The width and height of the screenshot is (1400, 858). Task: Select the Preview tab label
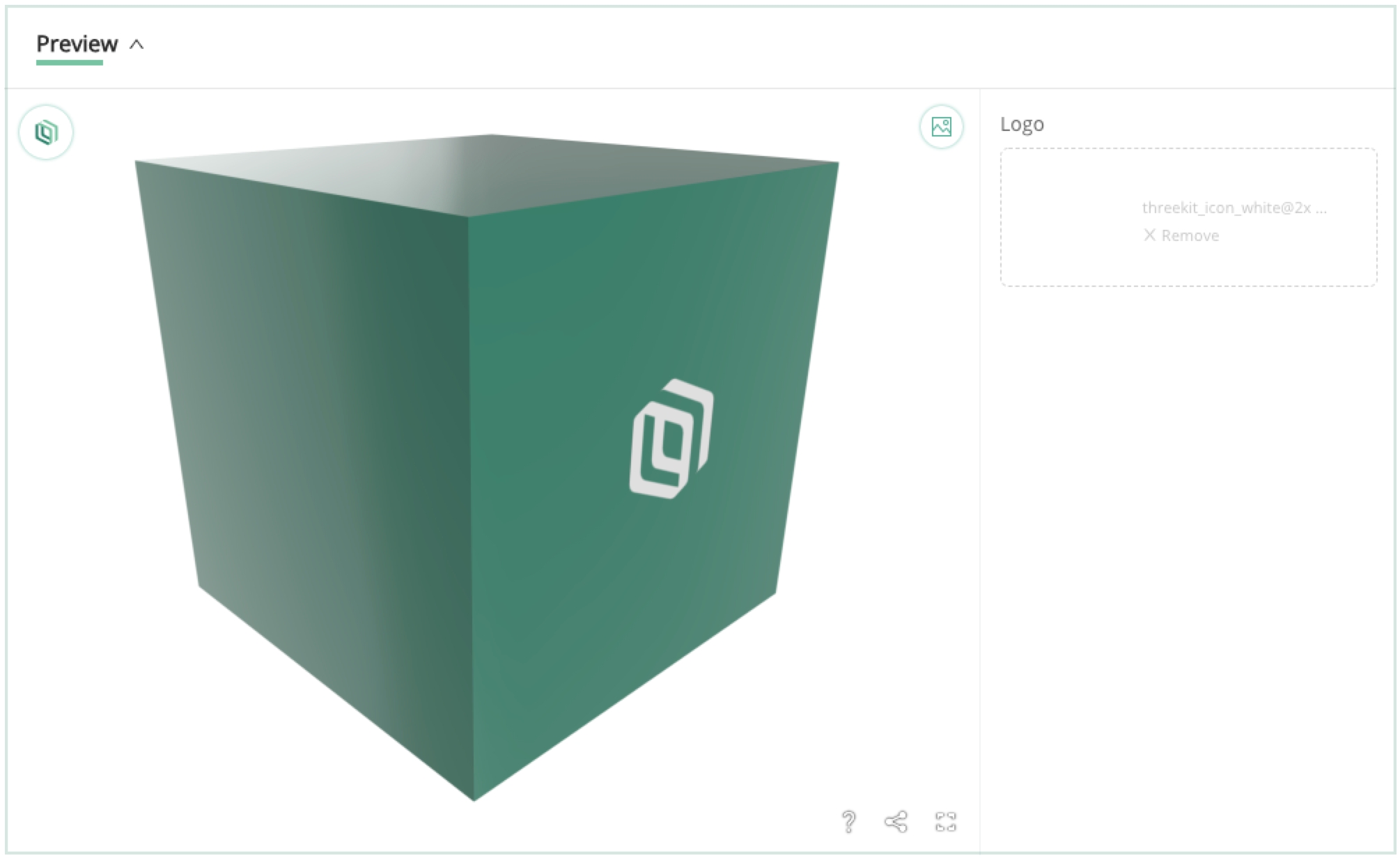pyautogui.click(x=77, y=43)
